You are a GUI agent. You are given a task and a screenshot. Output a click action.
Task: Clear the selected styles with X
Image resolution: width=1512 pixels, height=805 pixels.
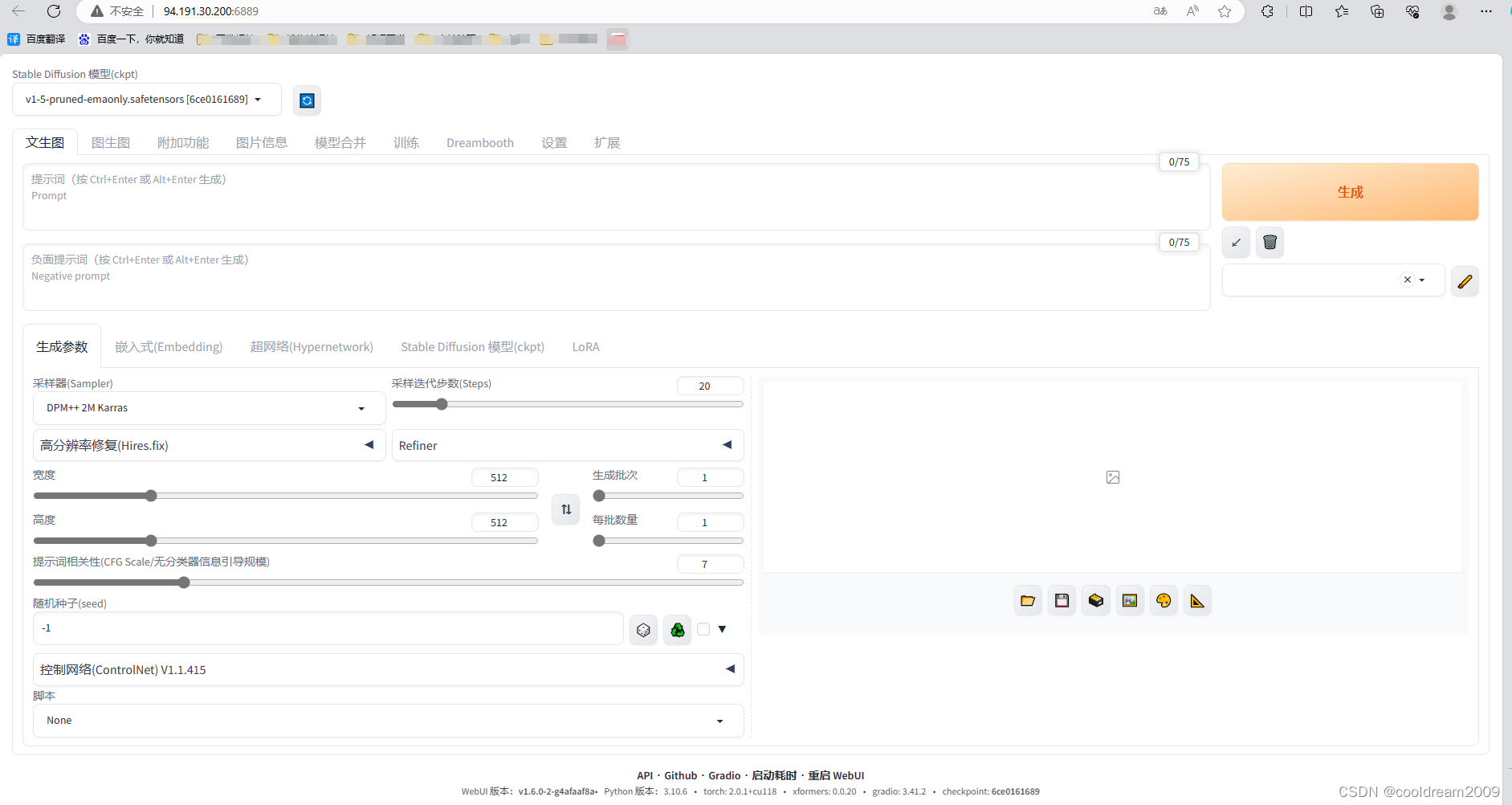point(1407,280)
